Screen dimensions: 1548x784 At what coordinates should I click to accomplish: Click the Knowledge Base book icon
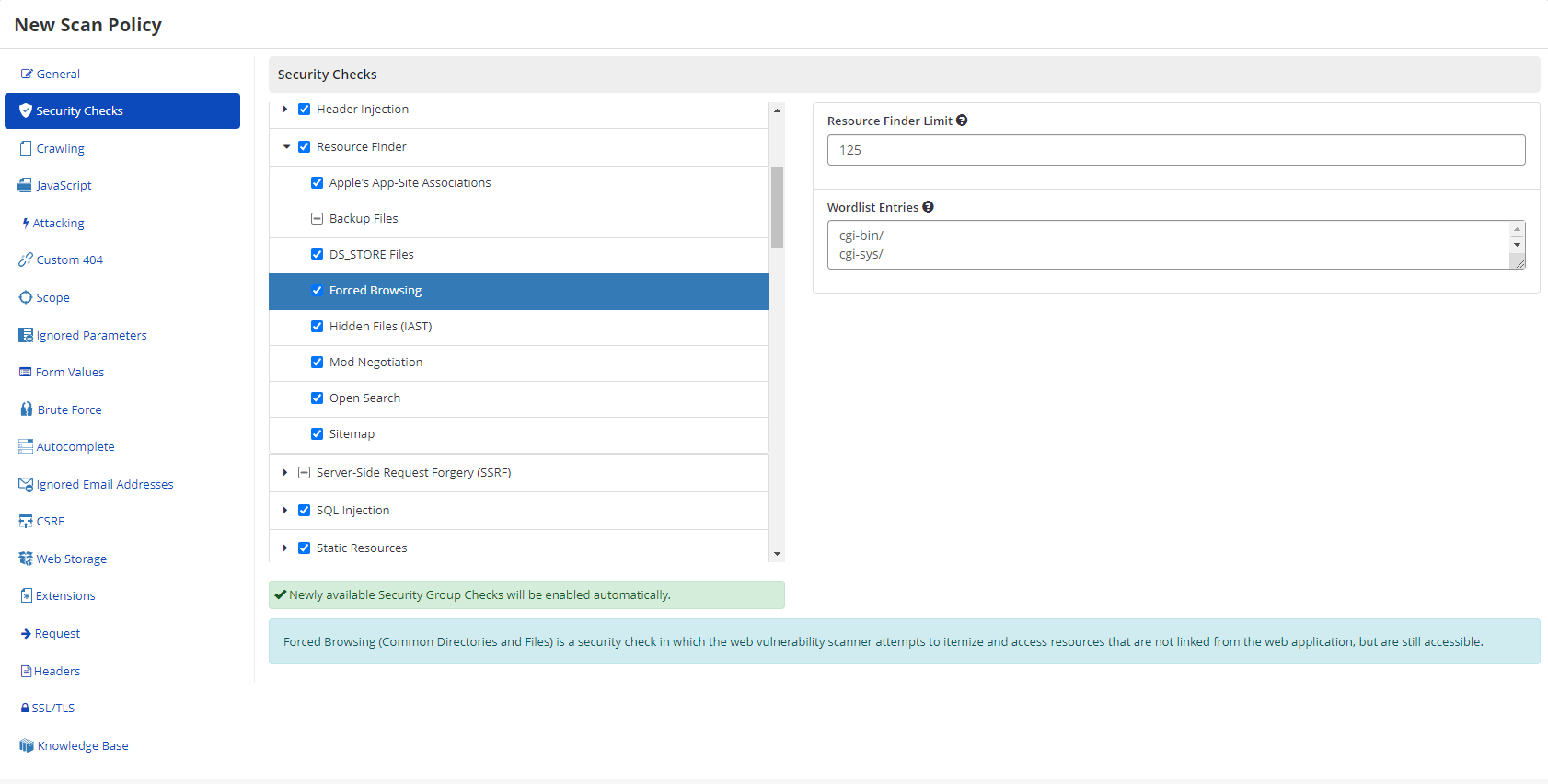[x=26, y=745]
